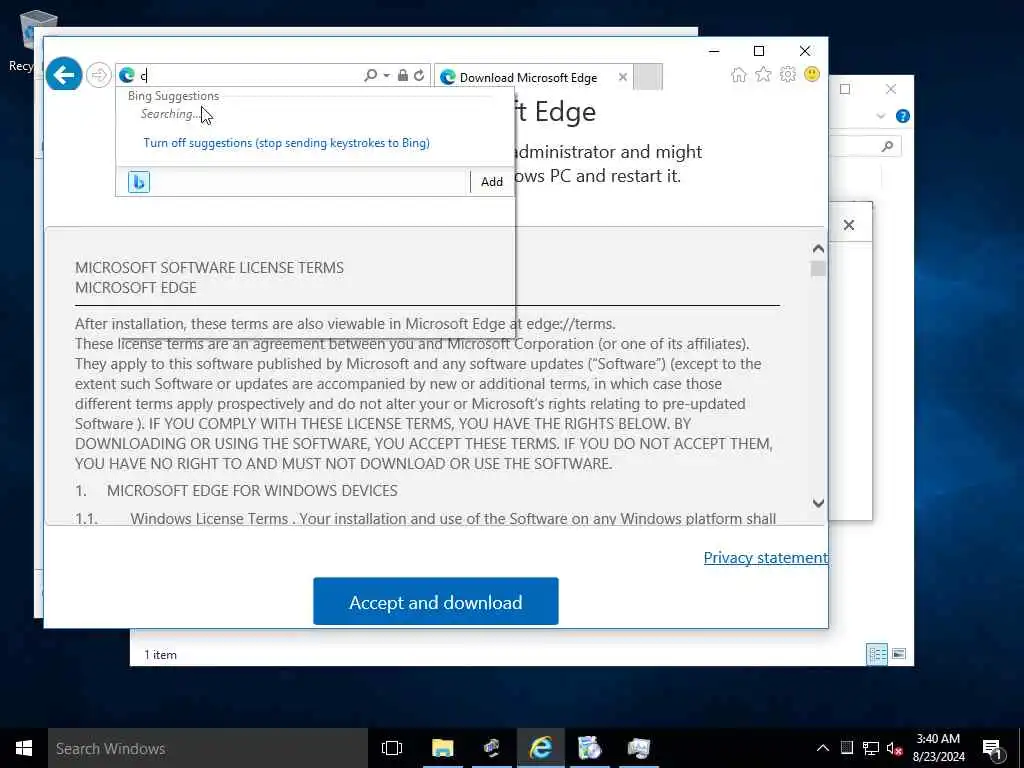Click Add search provider button
The height and width of the screenshot is (768, 1024).
[492, 182]
